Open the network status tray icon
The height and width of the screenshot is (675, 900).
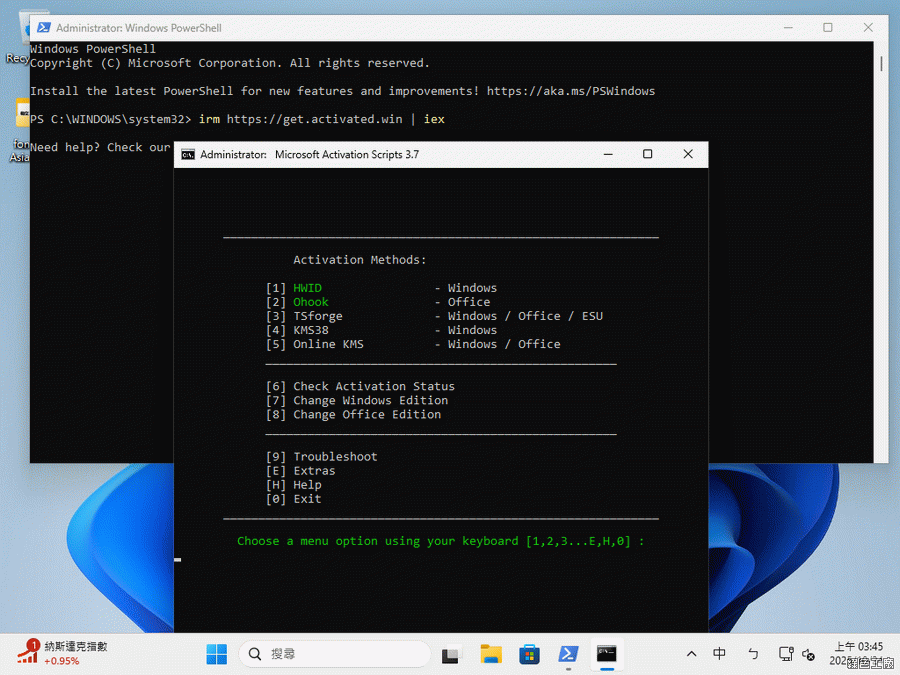click(786, 654)
